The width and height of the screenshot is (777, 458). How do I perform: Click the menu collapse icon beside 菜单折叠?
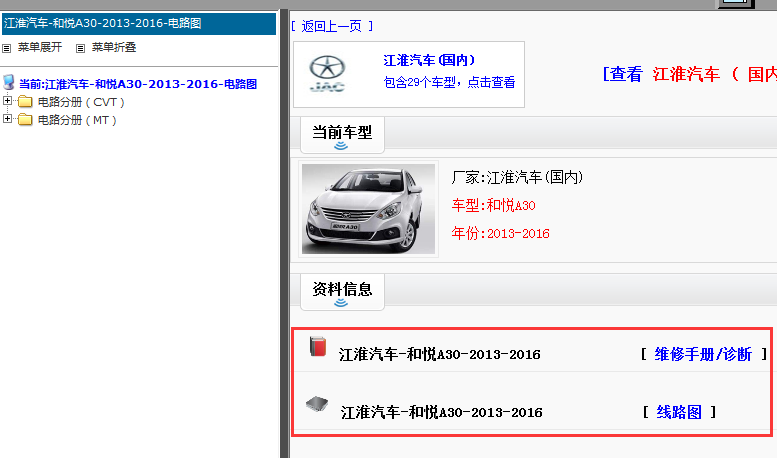(80, 49)
